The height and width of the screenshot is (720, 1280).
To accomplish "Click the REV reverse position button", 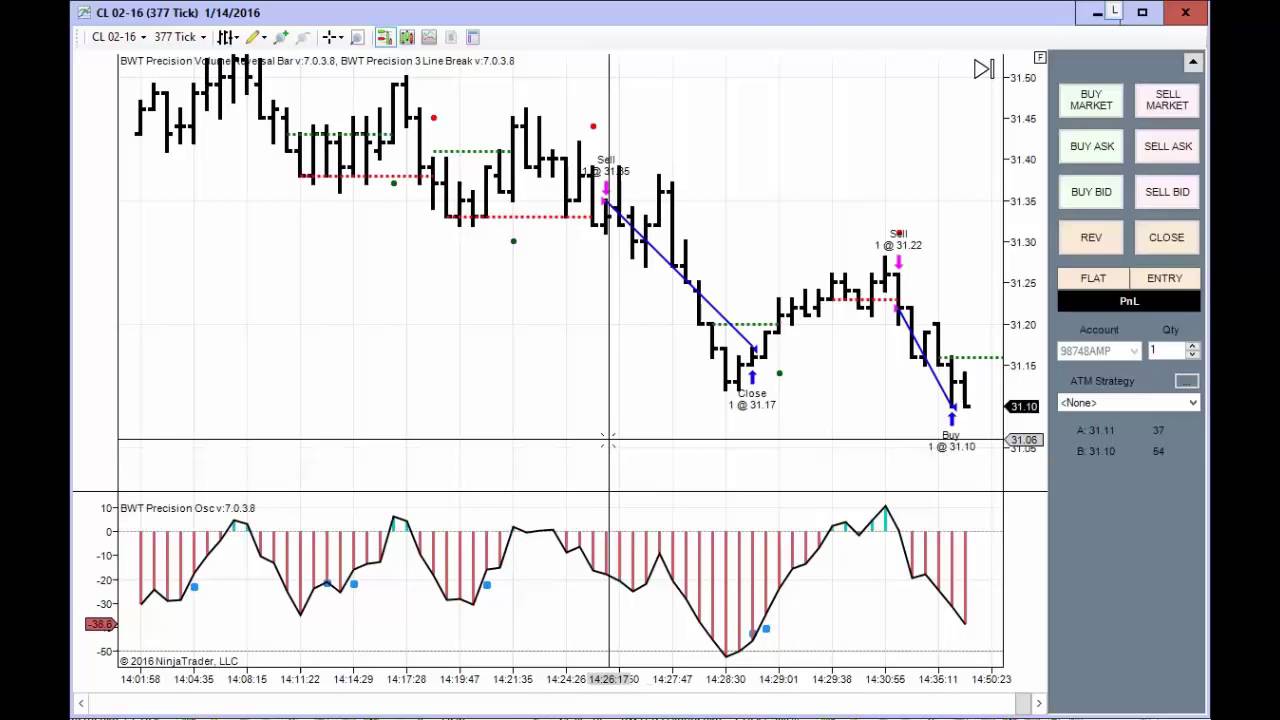I will (1091, 238).
